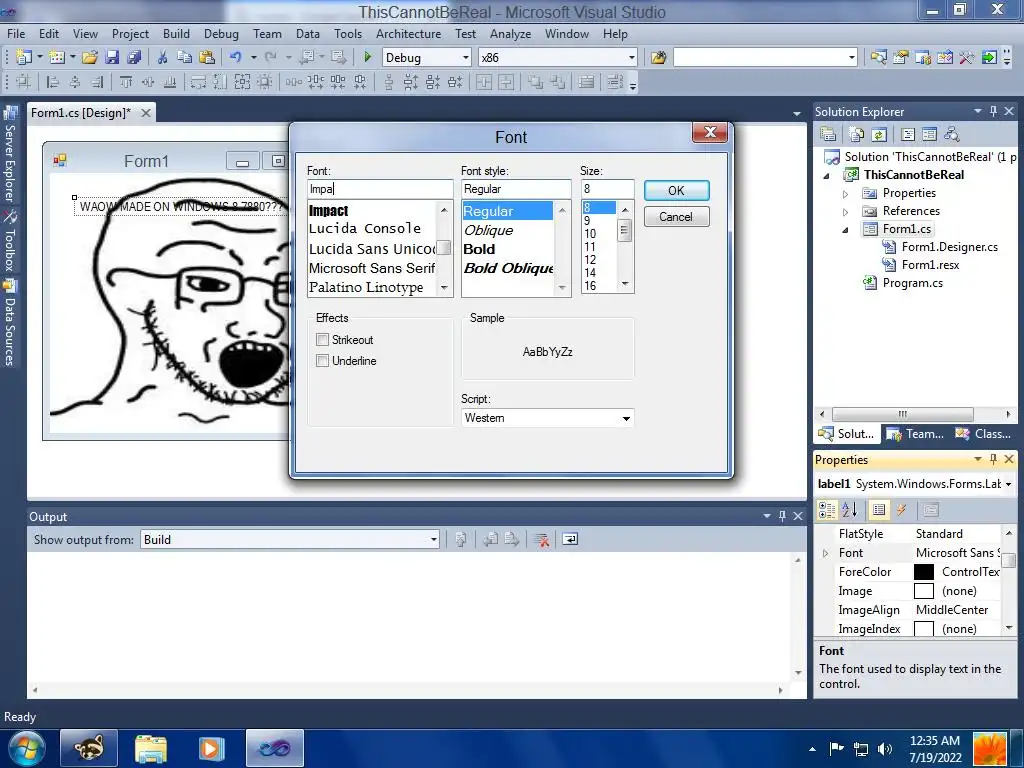Click the Size list scrollbar thumb
Screen dimensions: 1024x768
[625, 231]
